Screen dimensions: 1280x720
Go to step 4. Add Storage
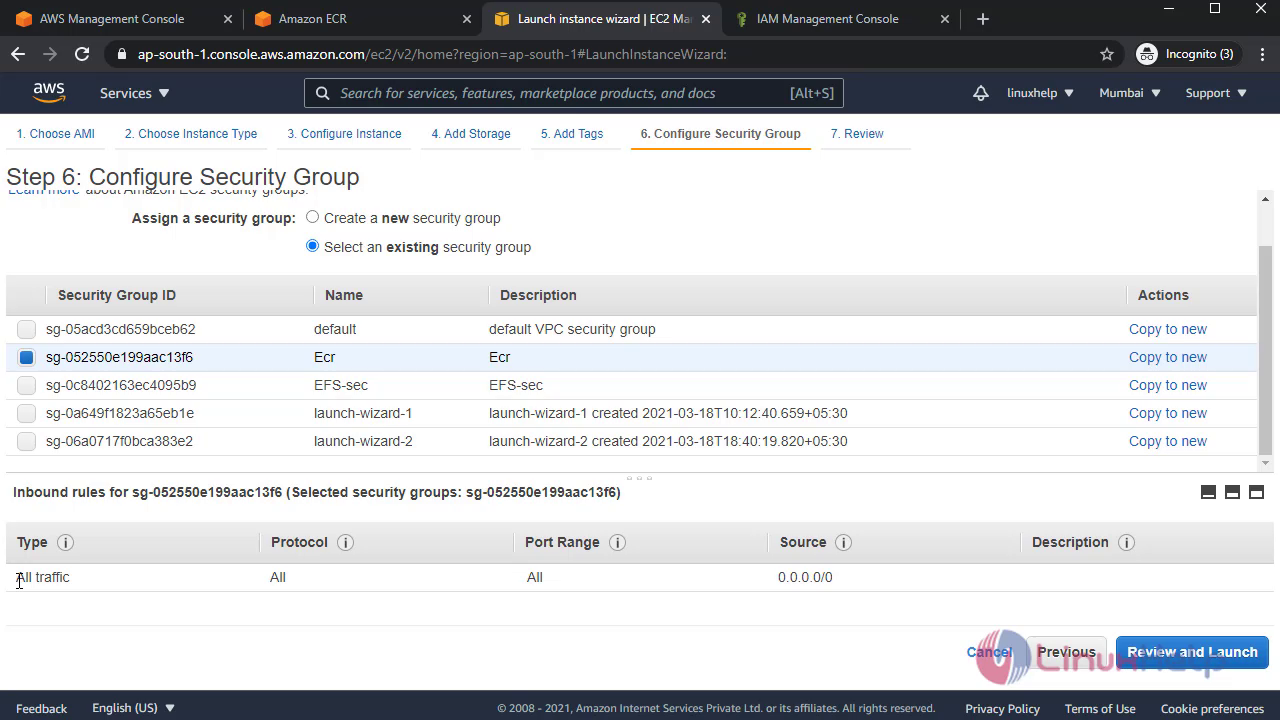(x=471, y=134)
